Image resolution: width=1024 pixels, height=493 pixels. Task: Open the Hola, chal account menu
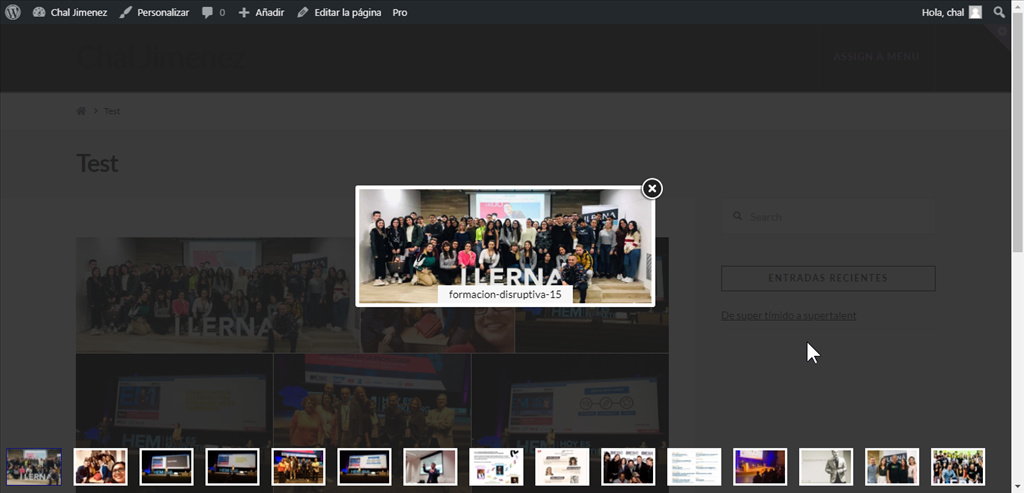click(952, 12)
